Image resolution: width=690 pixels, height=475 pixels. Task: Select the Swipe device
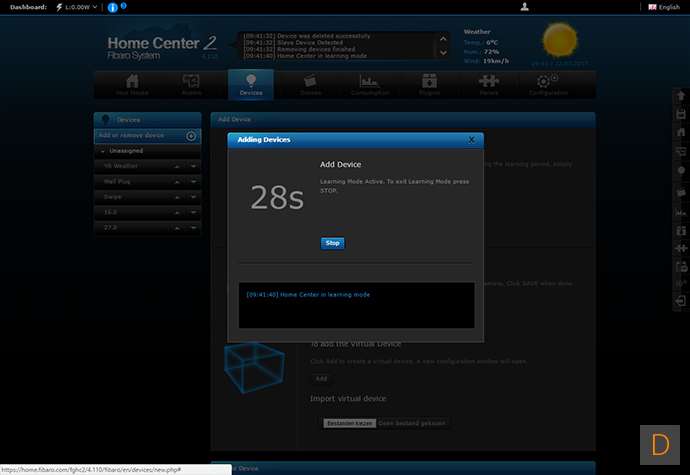pyautogui.click(x=113, y=197)
